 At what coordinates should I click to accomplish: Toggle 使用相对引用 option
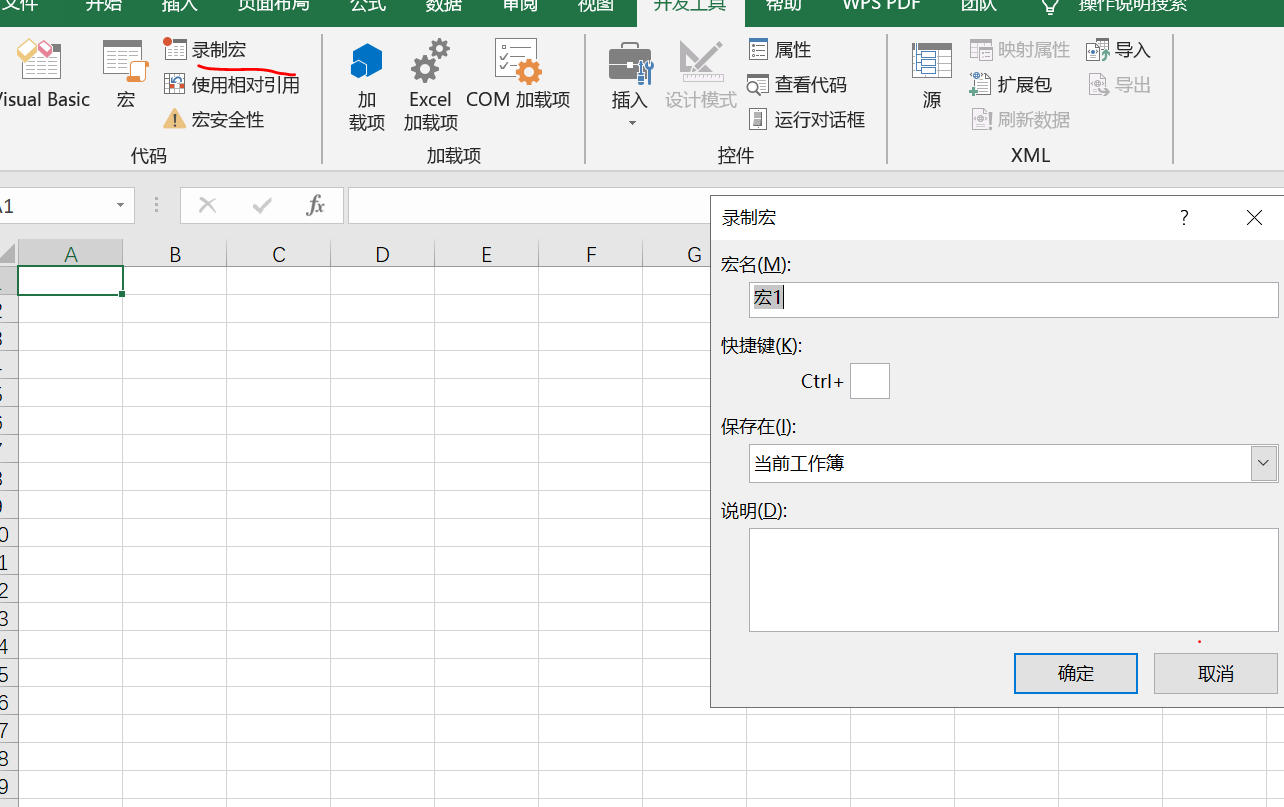pyautogui.click(x=232, y=85)
